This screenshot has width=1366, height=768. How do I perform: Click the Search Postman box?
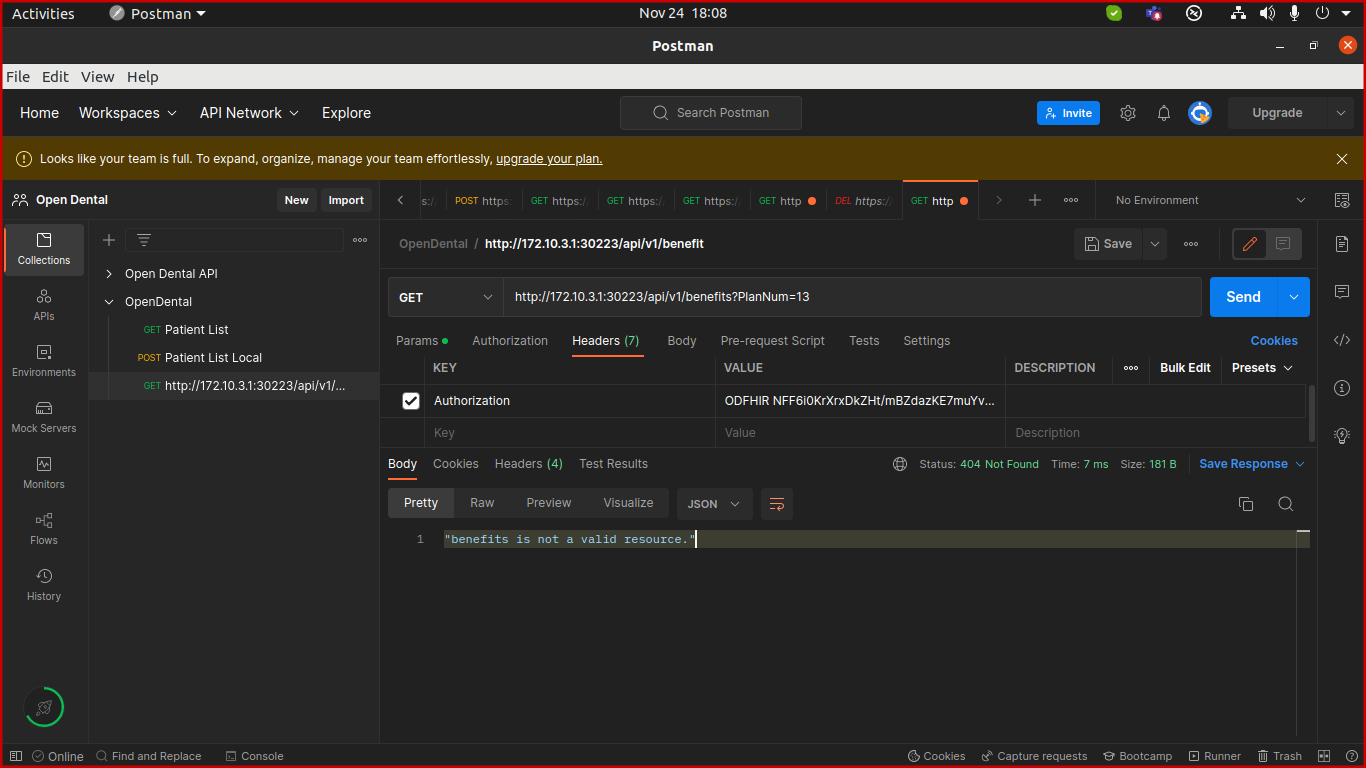[x=711, y=113]
